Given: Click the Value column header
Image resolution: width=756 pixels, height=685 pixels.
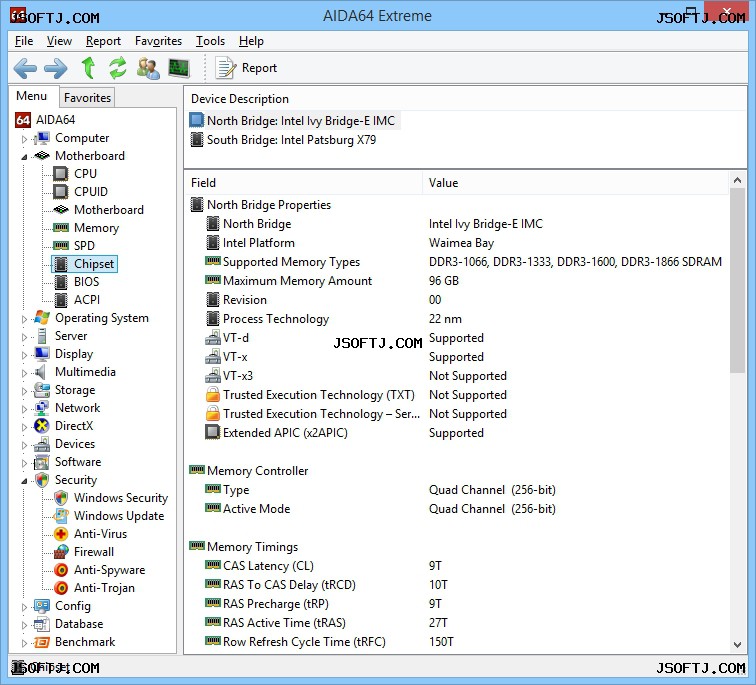Looking at the screenshot, I should tap(576, 183).
